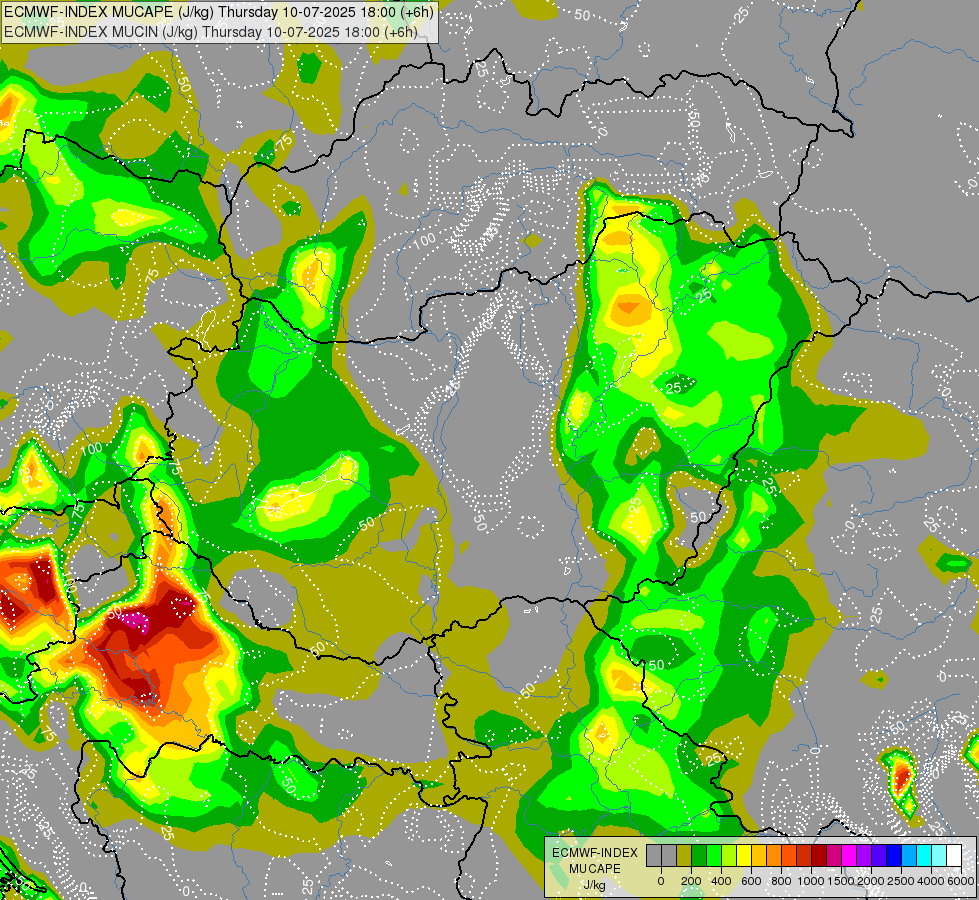Select the white legend swatch

point(953,856)
